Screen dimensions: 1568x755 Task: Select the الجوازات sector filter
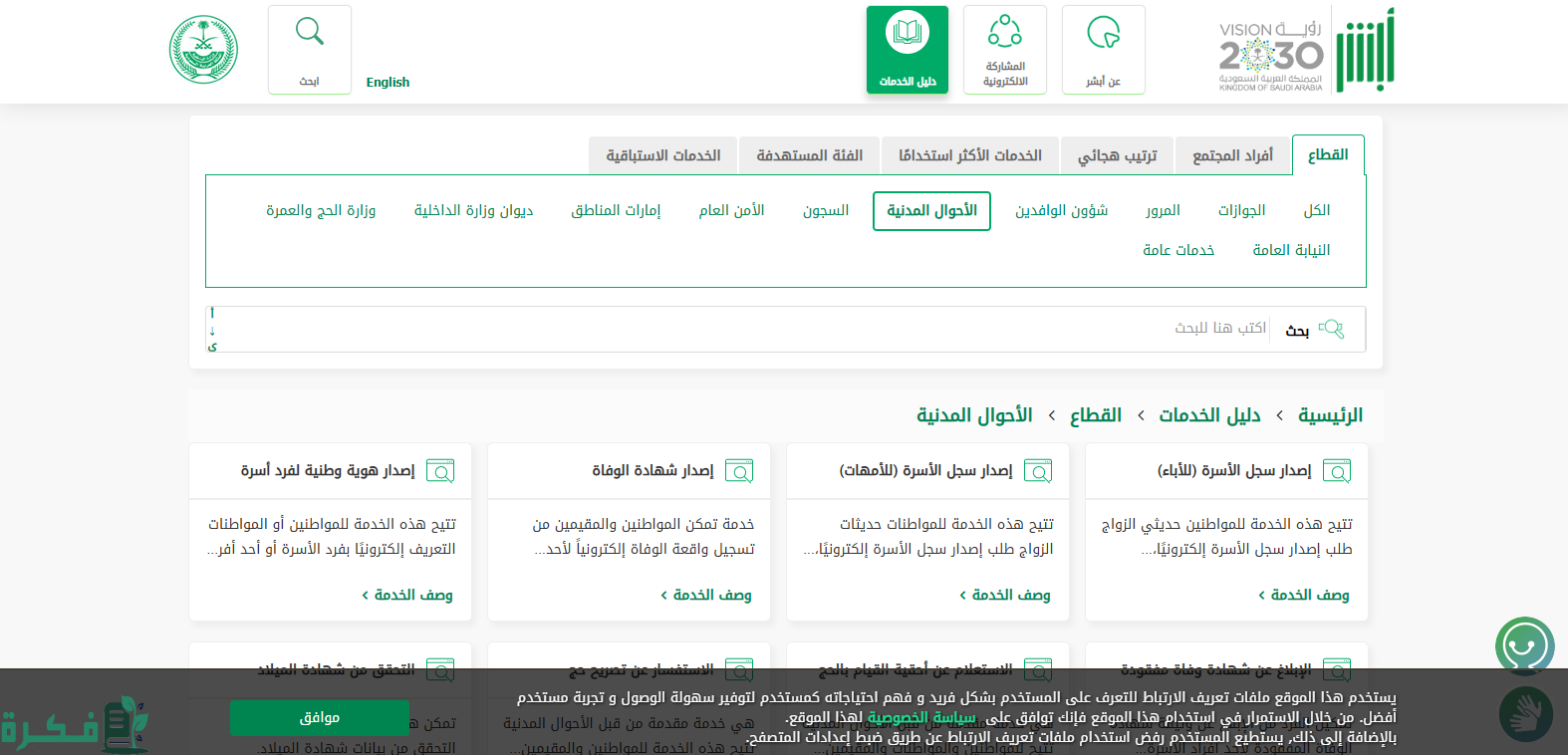coord(1241,210)
